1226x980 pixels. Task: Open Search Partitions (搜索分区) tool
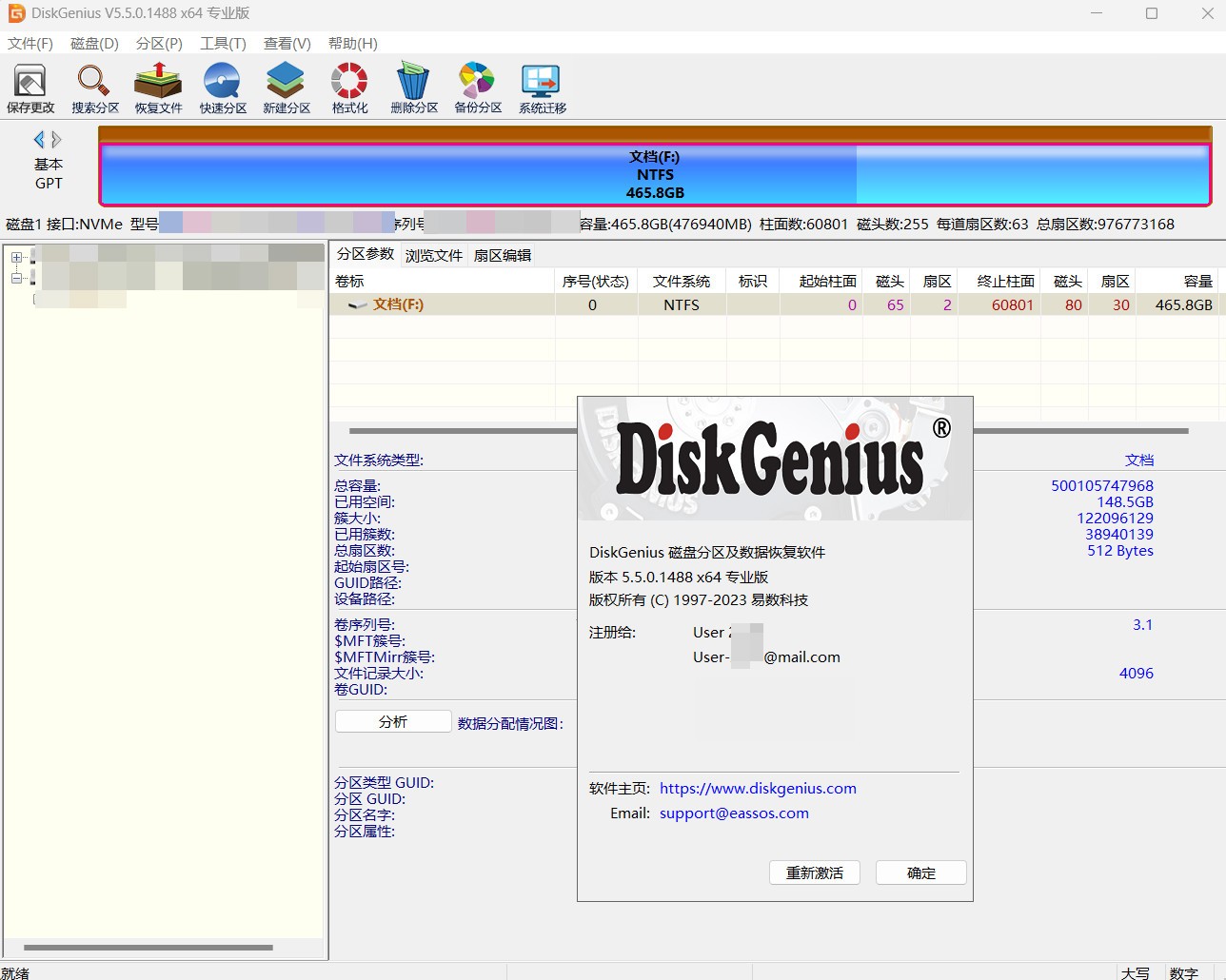click(95, 88)
